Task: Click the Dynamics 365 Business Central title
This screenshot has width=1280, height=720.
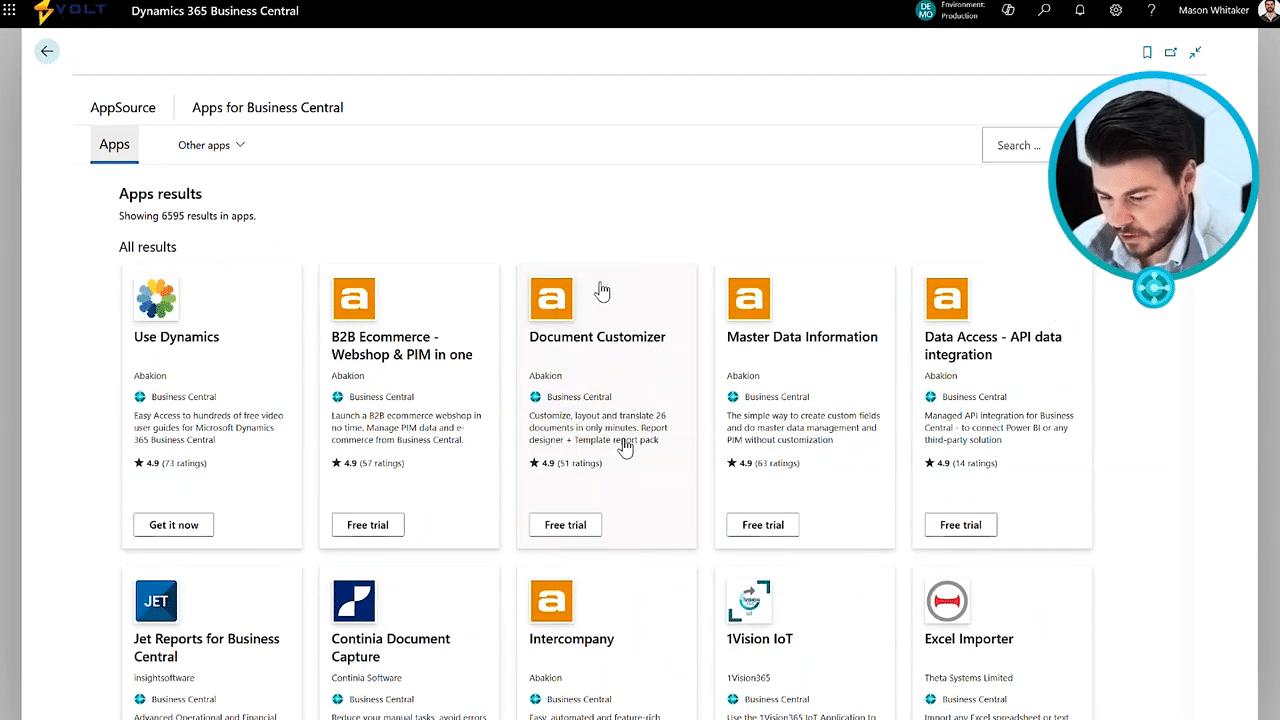Action: [215, 12]
